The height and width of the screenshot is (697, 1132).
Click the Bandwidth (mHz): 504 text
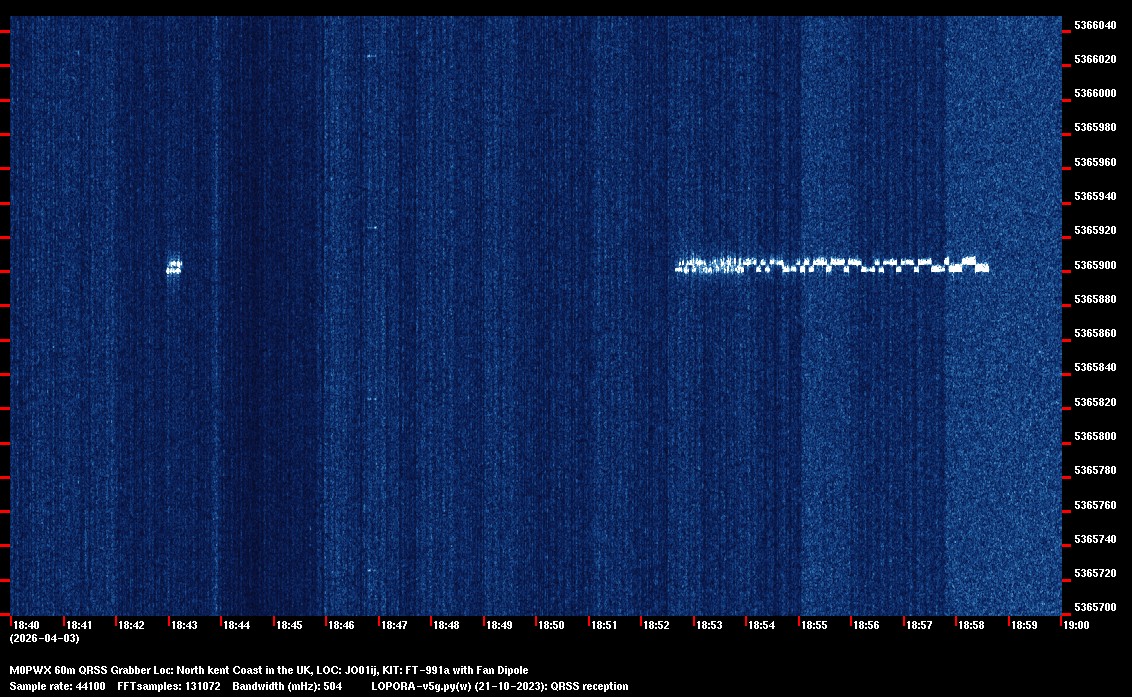point(287,686)
